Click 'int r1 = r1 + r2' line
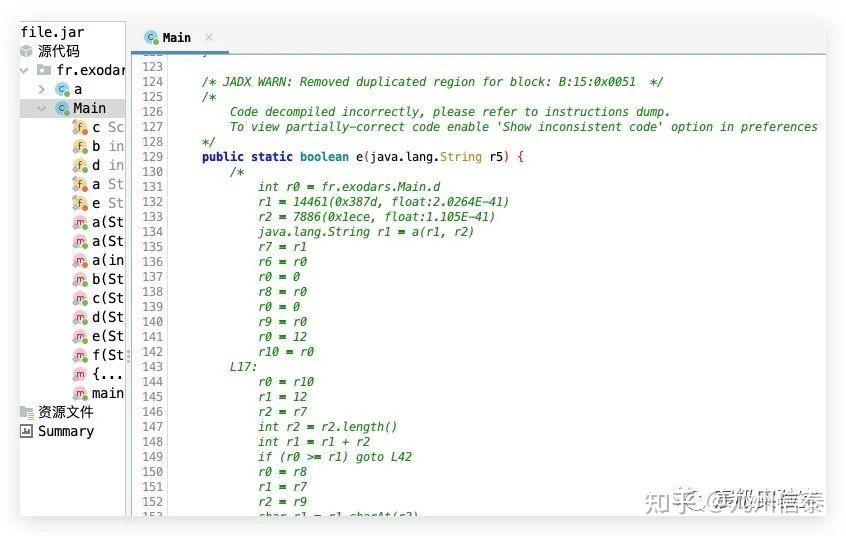 [313, 442]
